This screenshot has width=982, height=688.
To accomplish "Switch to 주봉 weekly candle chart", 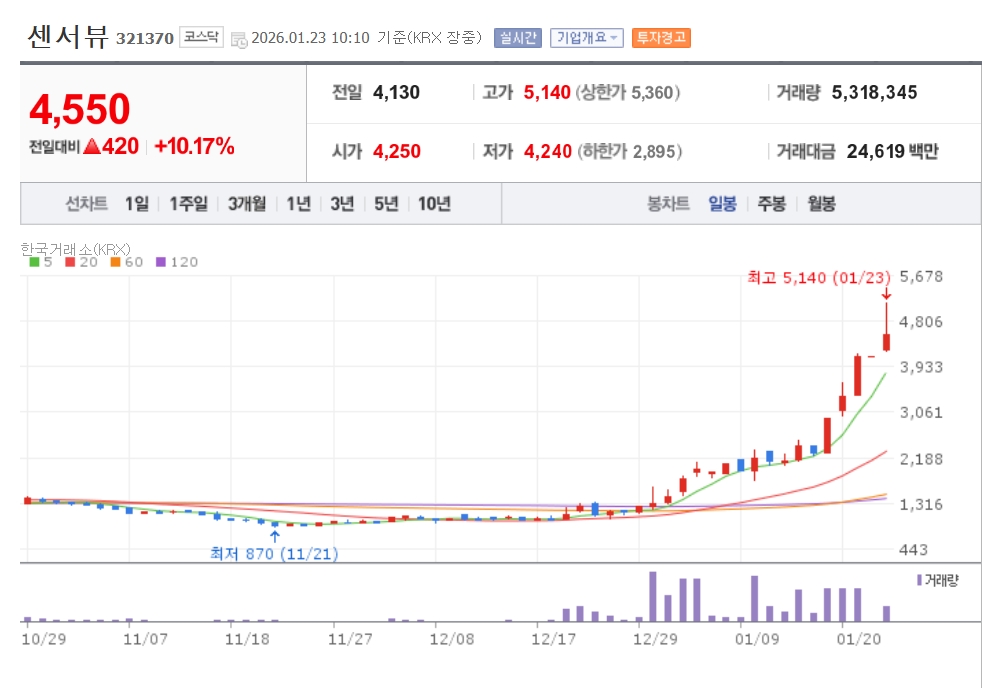I will tap(771, 204).
